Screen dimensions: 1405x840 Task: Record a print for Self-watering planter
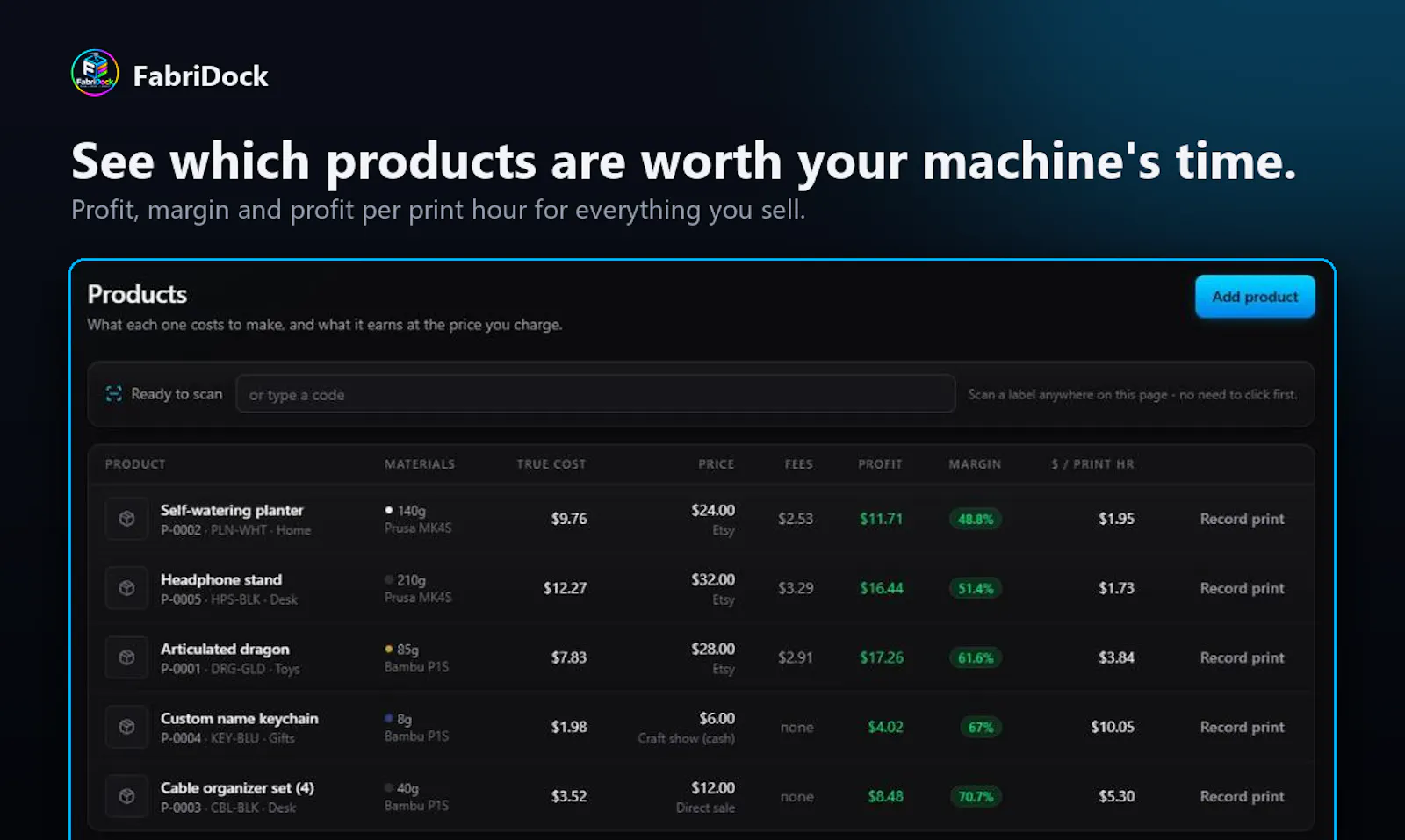[x=1242, y=519]
